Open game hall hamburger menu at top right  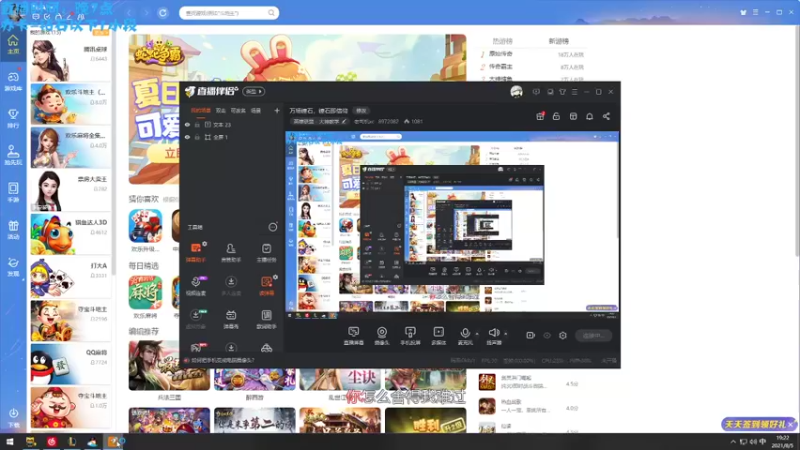point(756,12)
